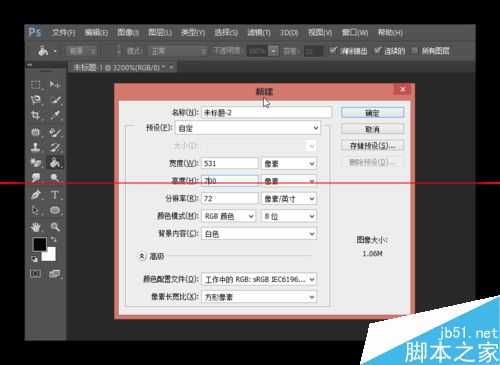
Task: Select the Hand tool
Action: tap(36, 227)
